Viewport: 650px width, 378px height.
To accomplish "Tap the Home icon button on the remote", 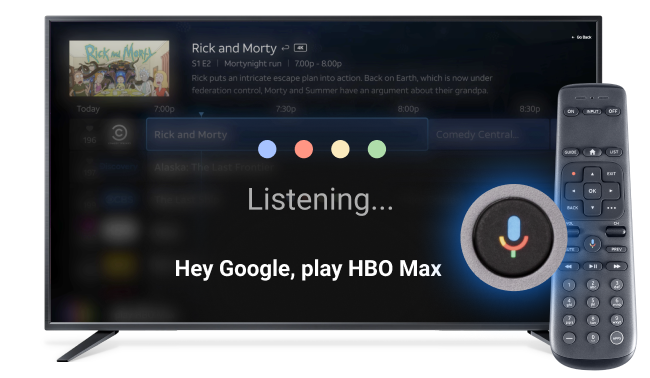I will [x=592, y=152].
